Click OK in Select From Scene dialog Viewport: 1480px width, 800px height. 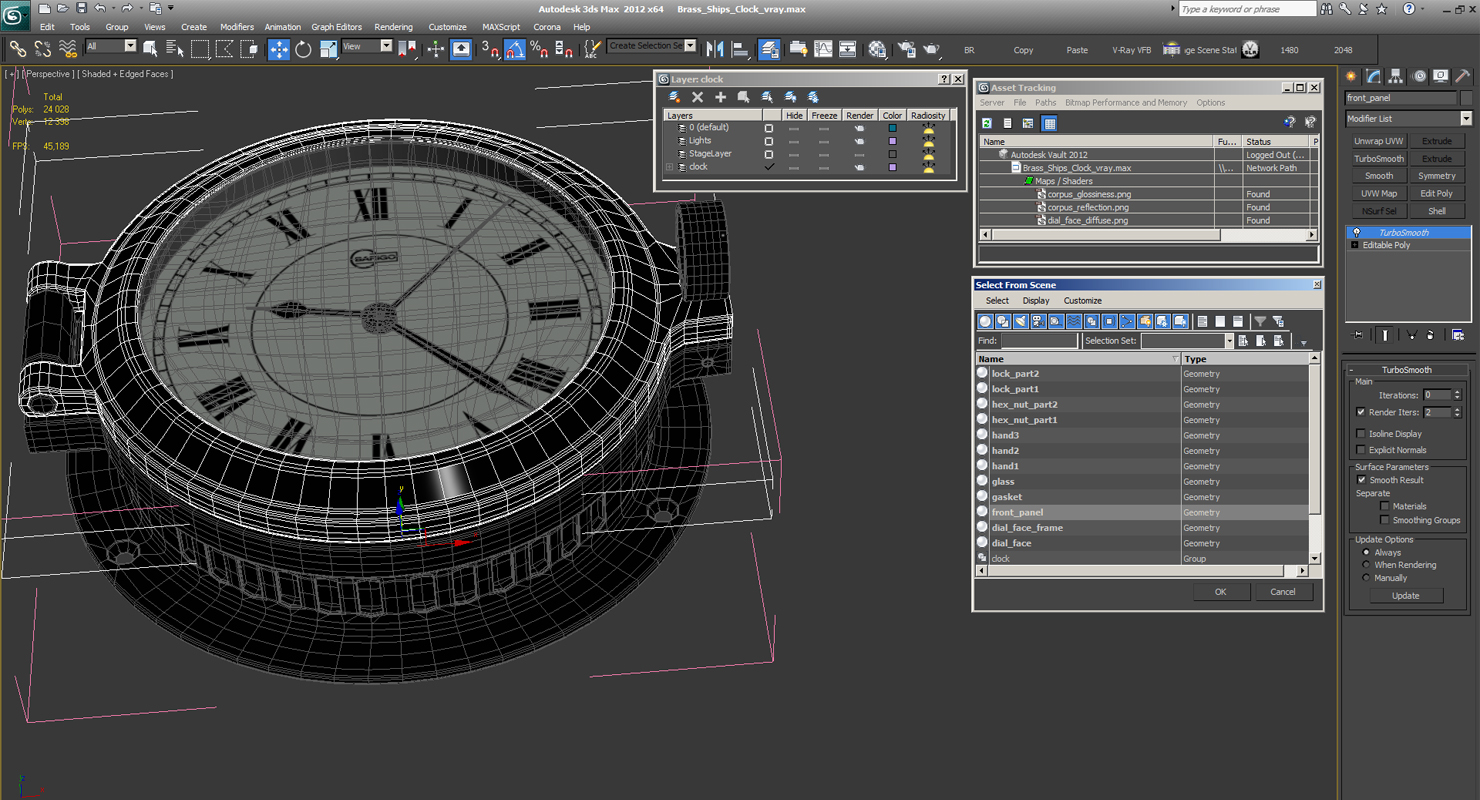(1220, 592)
